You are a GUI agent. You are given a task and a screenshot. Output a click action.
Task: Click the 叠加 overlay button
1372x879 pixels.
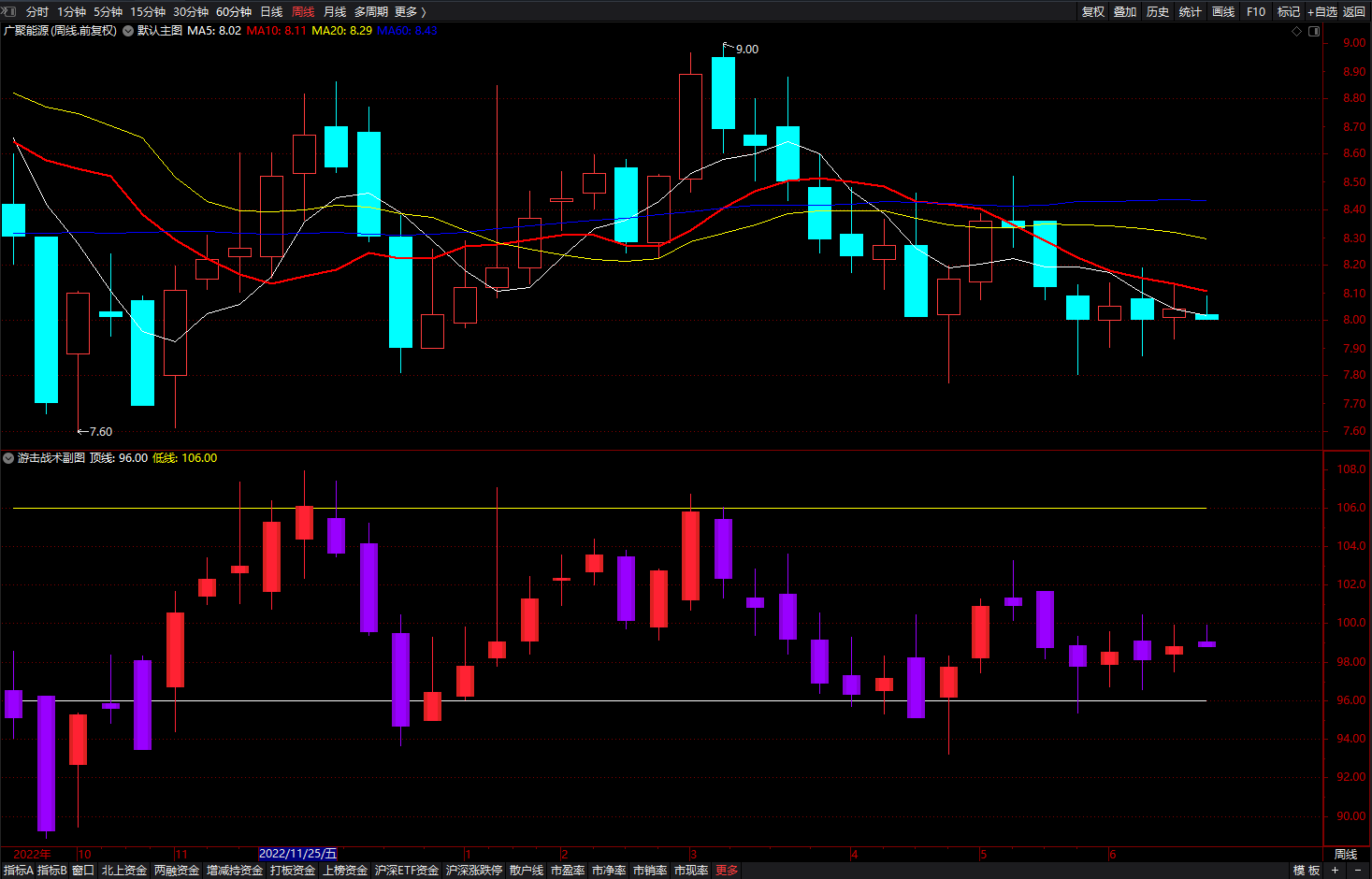1125,11
